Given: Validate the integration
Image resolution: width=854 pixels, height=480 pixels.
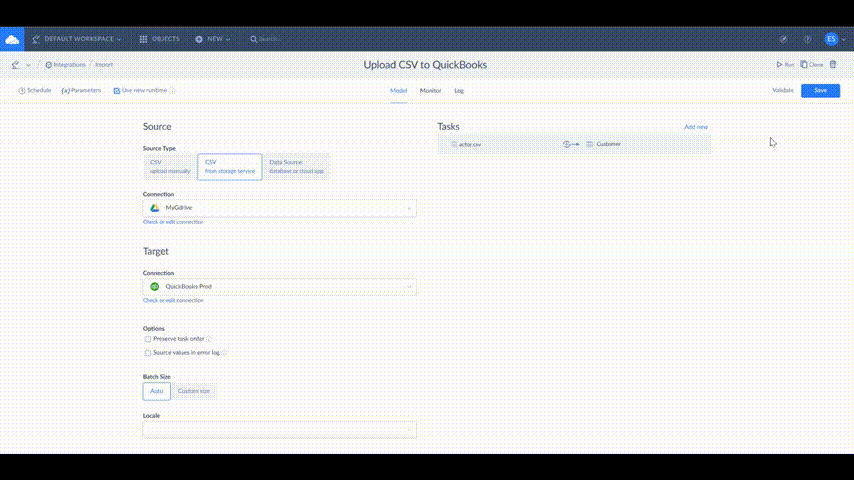Looking at the screenshot, I should pyautogui.click(x=783, y=90).
